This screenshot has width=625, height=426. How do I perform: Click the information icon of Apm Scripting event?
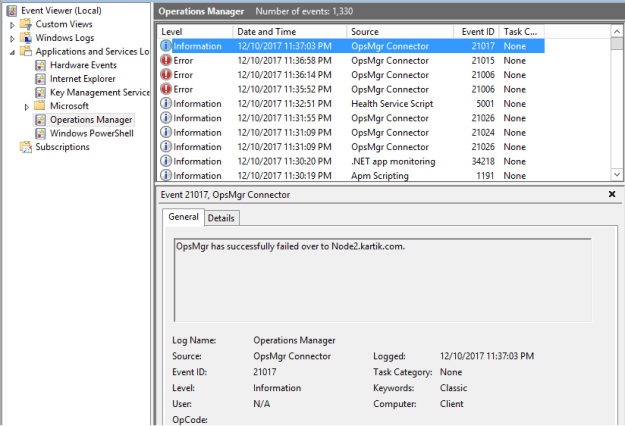click(x=166, y=175)
